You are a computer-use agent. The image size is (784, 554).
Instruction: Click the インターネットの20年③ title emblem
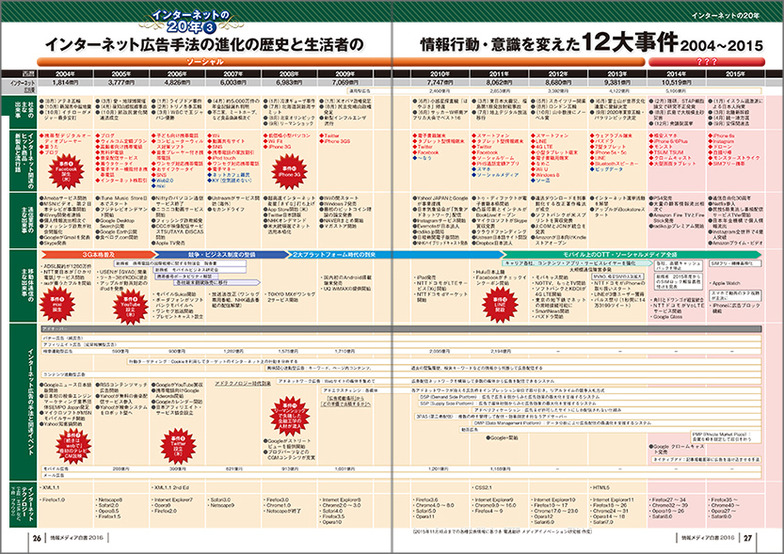(191, 20)
